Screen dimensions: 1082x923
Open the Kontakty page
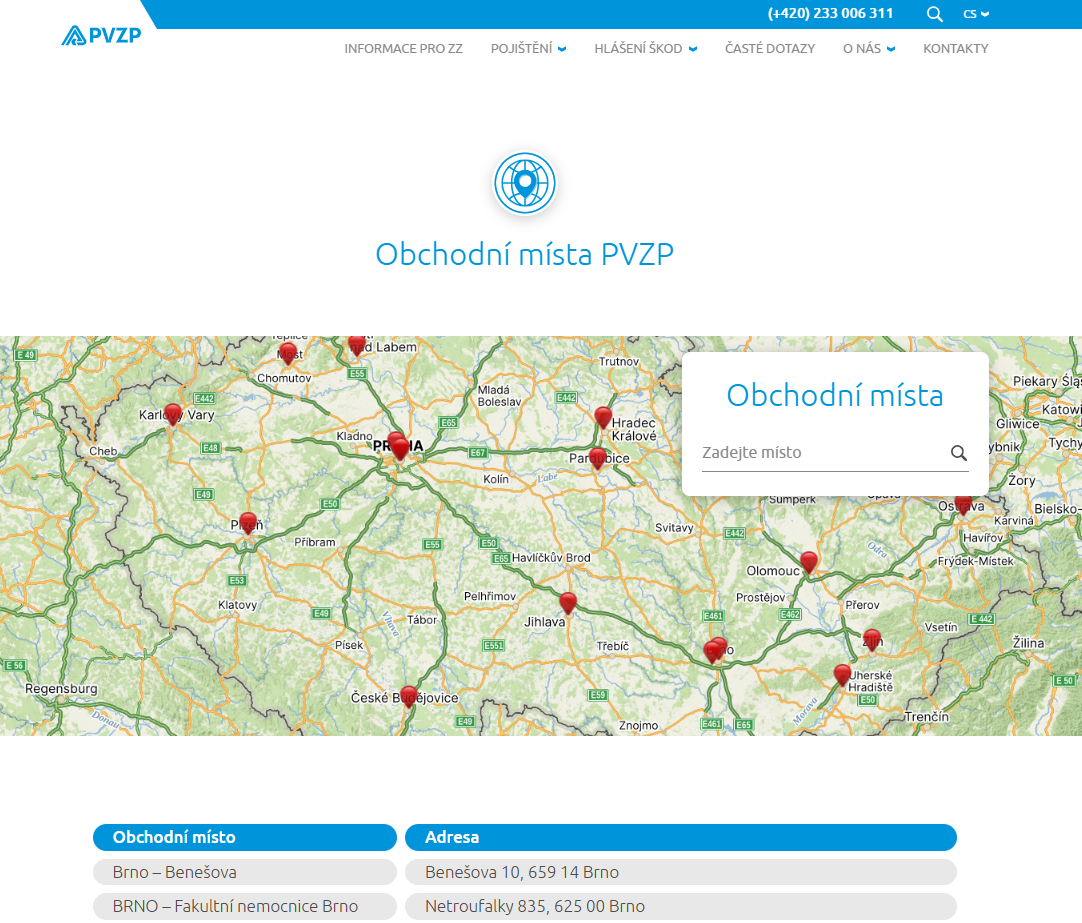pos(956,48)
